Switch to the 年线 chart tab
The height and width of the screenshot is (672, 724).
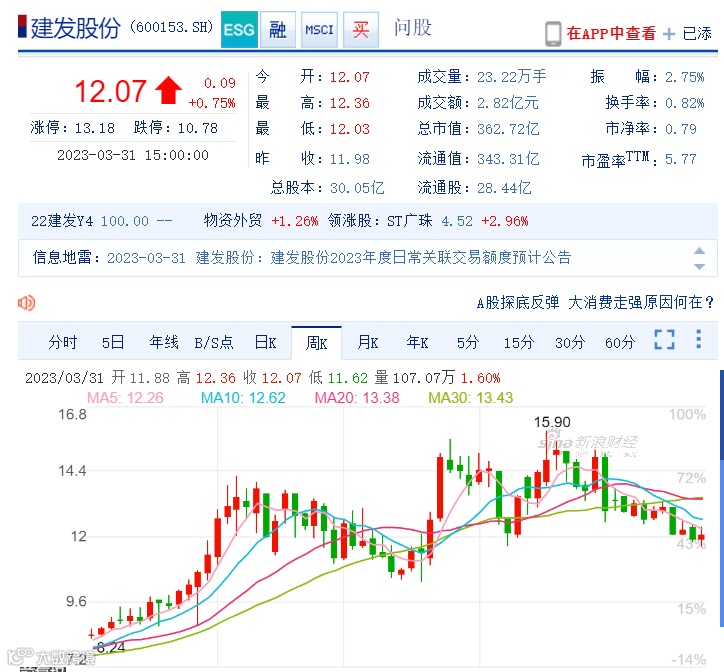click(163, 343)
